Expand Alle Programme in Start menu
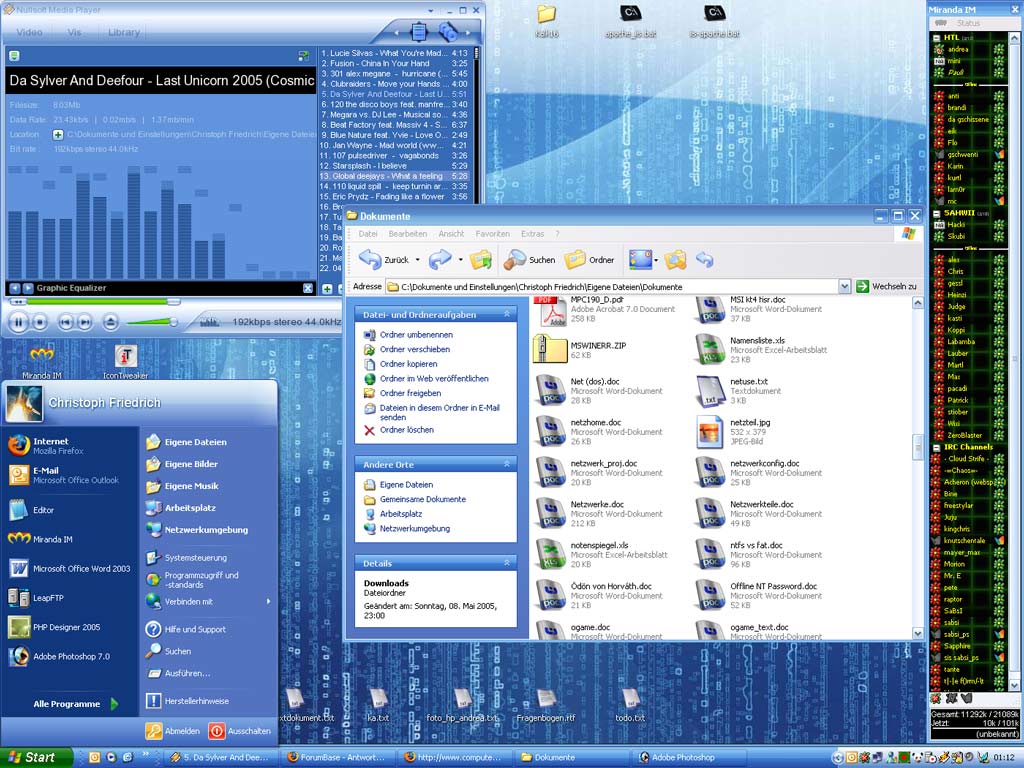The image size is (1024, 768). tap(75, 704)
